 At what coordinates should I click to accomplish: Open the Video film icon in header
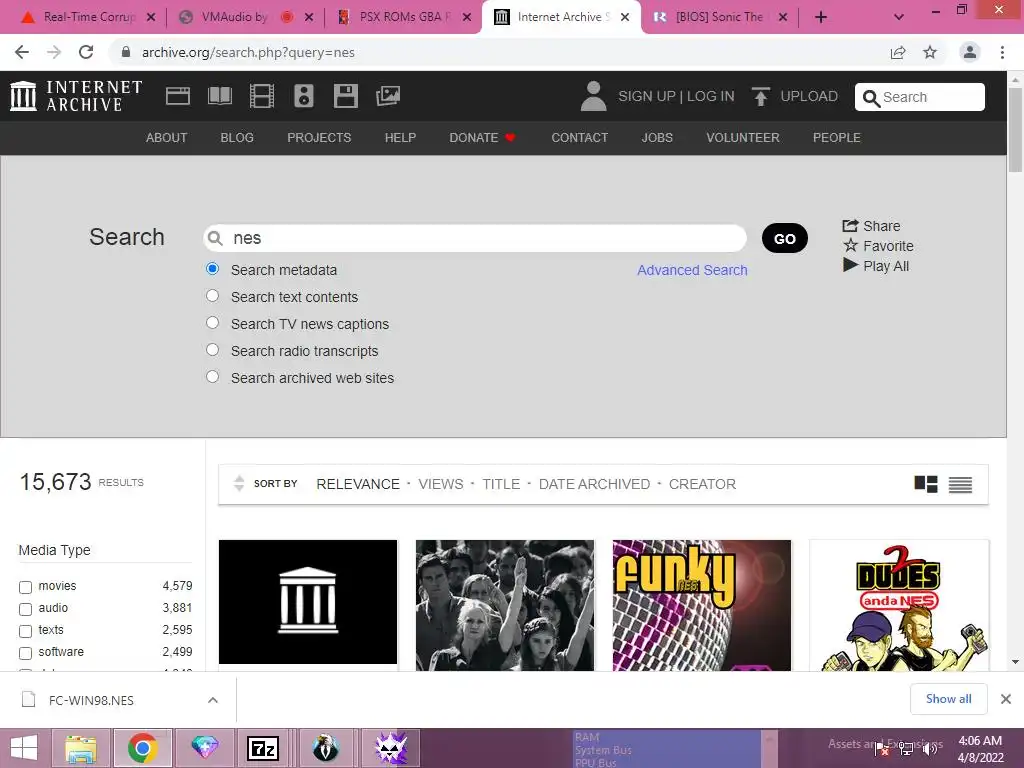pyautogui.click(x=262, y=96)
